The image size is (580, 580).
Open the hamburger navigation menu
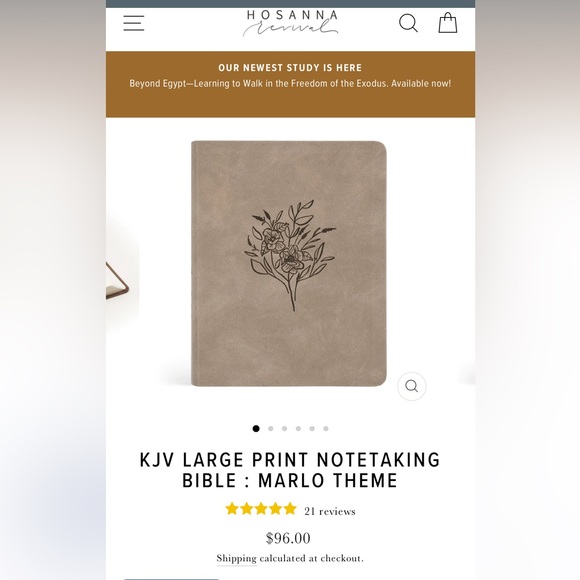click(x=134, y=23)
